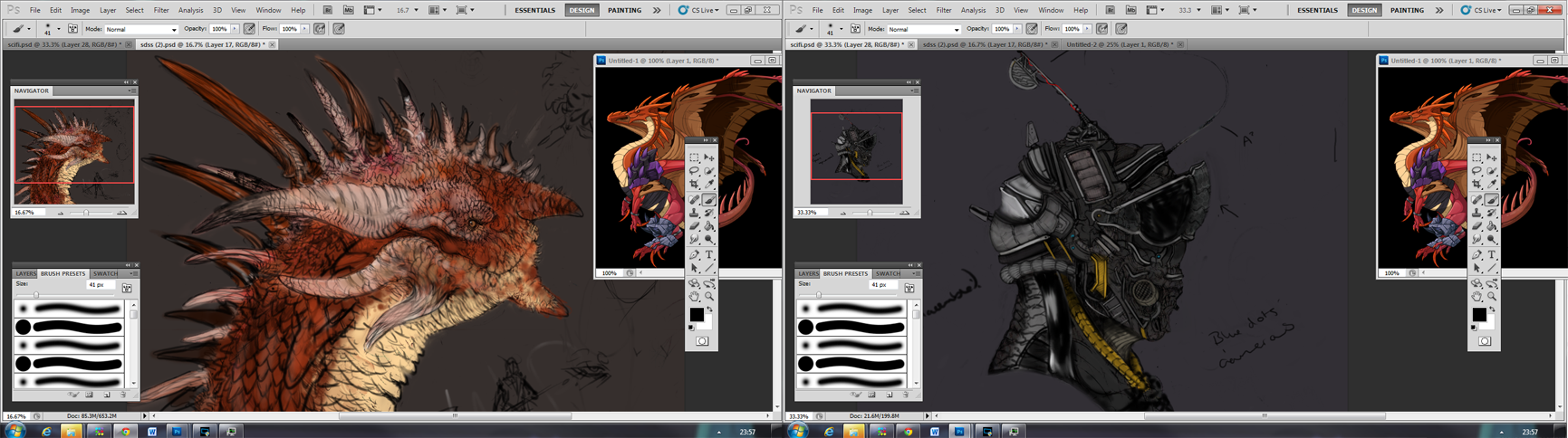Open the Filter menu in left window
1568x438 pixels.
160,10
